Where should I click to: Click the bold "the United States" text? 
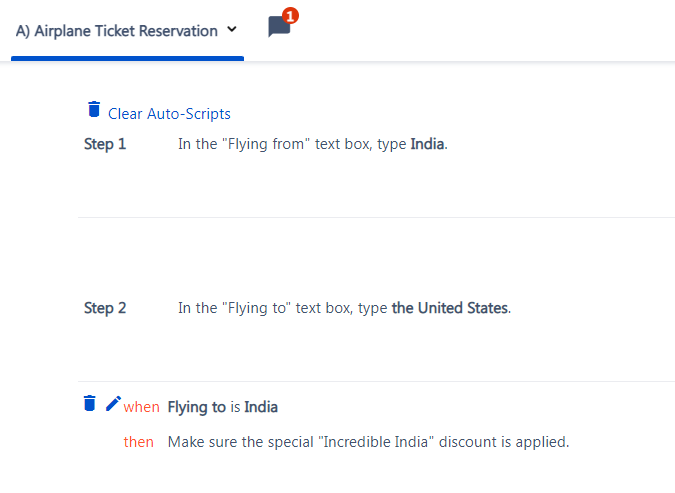pos(450,308)
